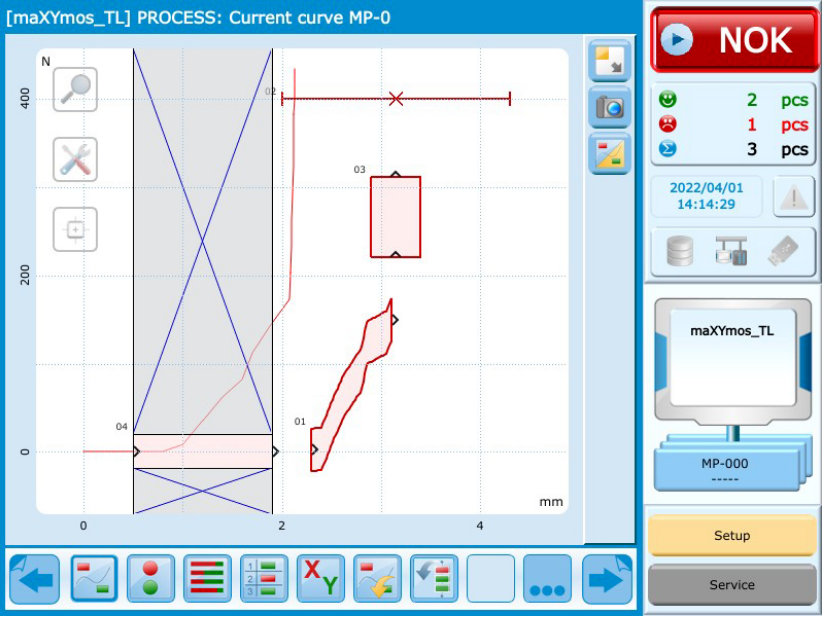Click the history bars with back arrow icon
Screen dimensions: 822x617
click(434, 579)
